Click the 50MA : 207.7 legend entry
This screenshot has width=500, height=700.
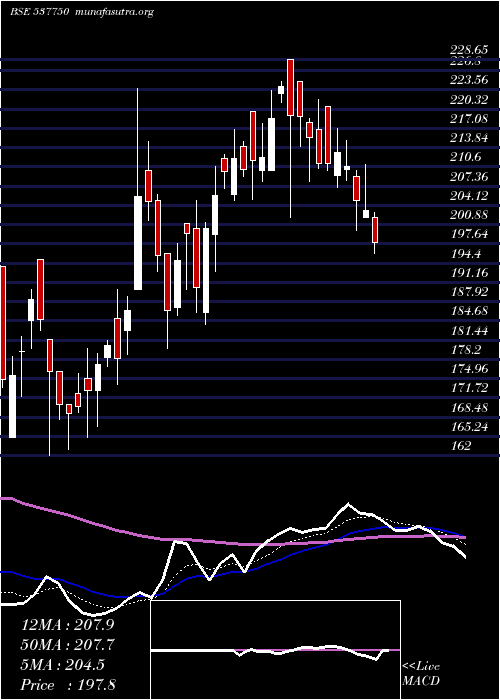[67, 645]
